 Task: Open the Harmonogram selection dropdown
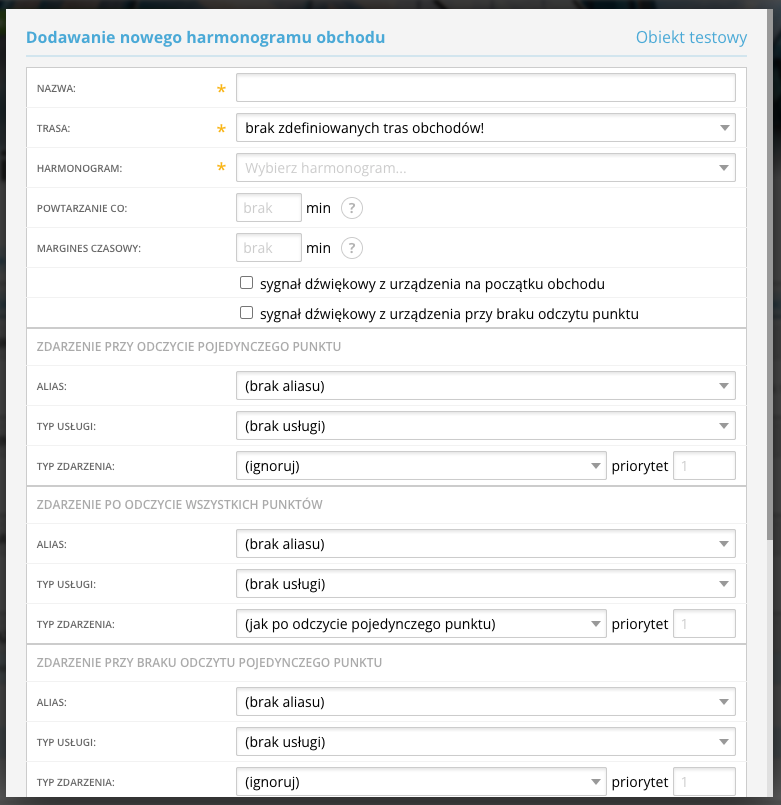[x=485, y=168]
